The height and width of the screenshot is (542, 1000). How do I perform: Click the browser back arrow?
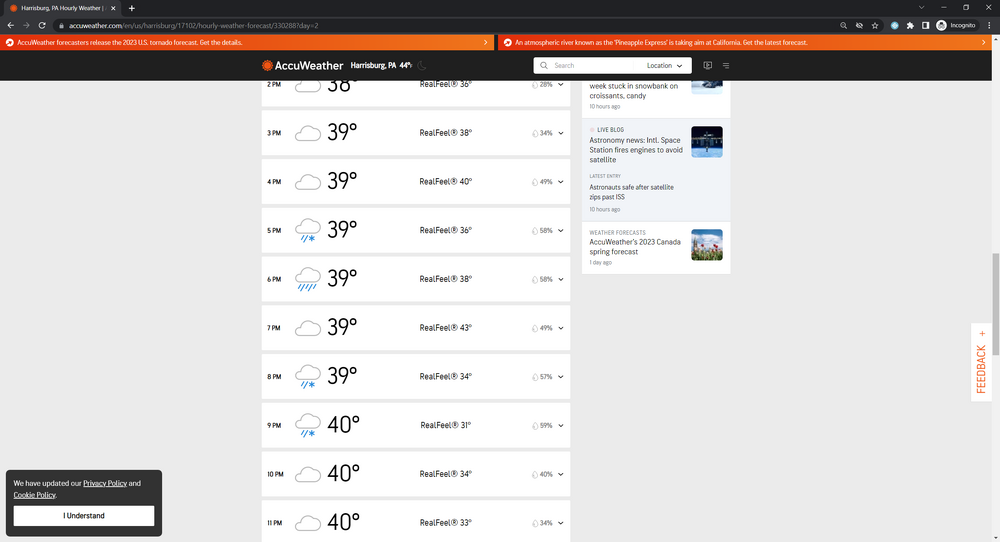[x=11, y=25]
